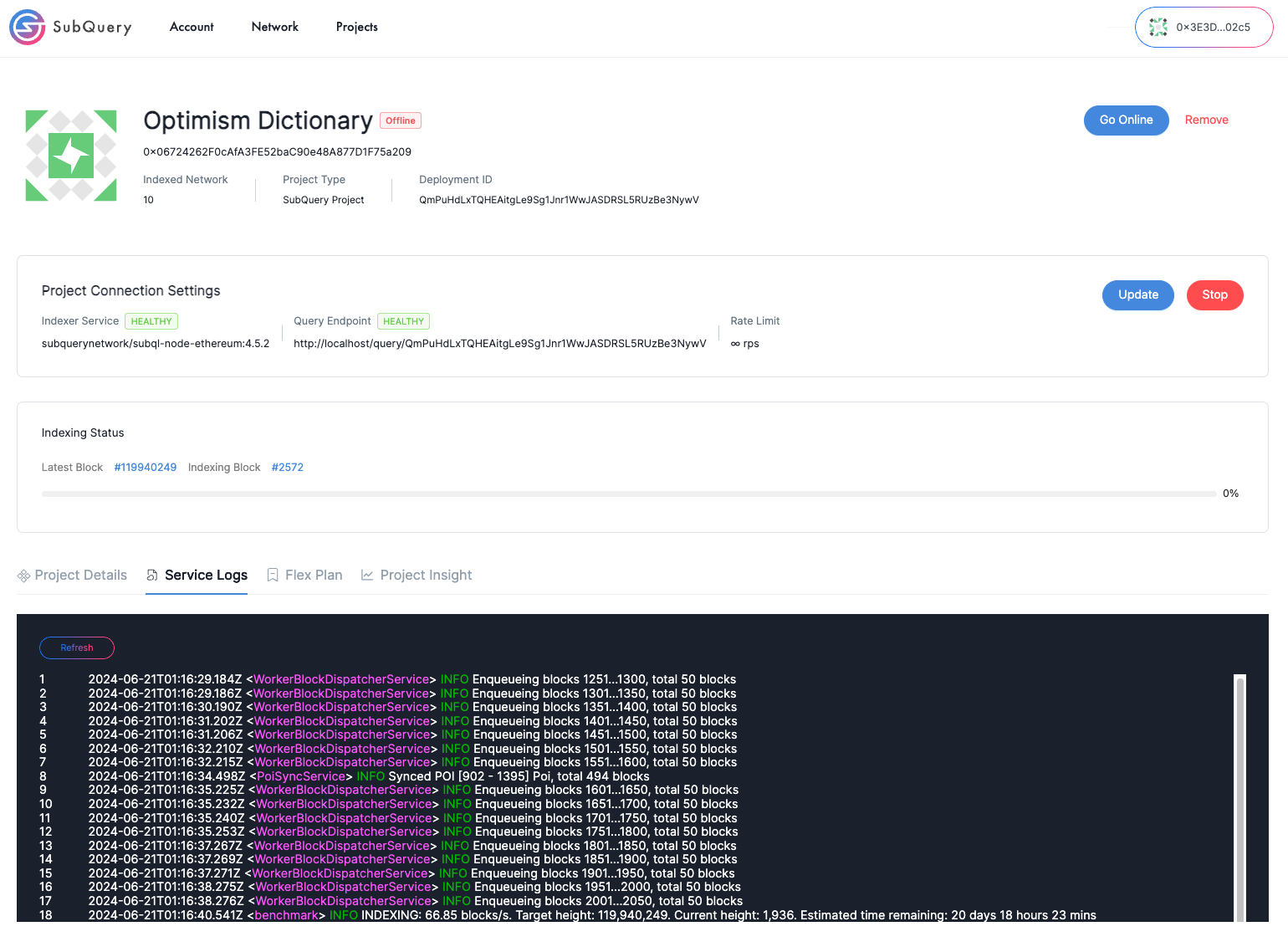Click the Deployment ID QmPuHdLx... value
Viewport: 1288px width, 952px height.
(x=559, y=200)
